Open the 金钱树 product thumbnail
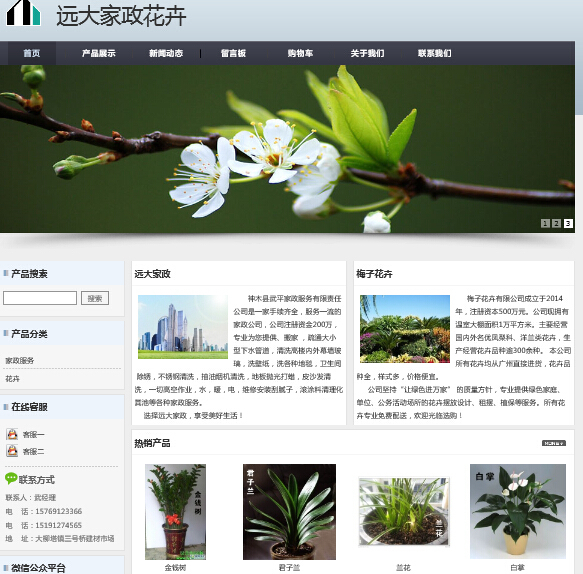This screenshot has height=574, width=583. (175, 512)
